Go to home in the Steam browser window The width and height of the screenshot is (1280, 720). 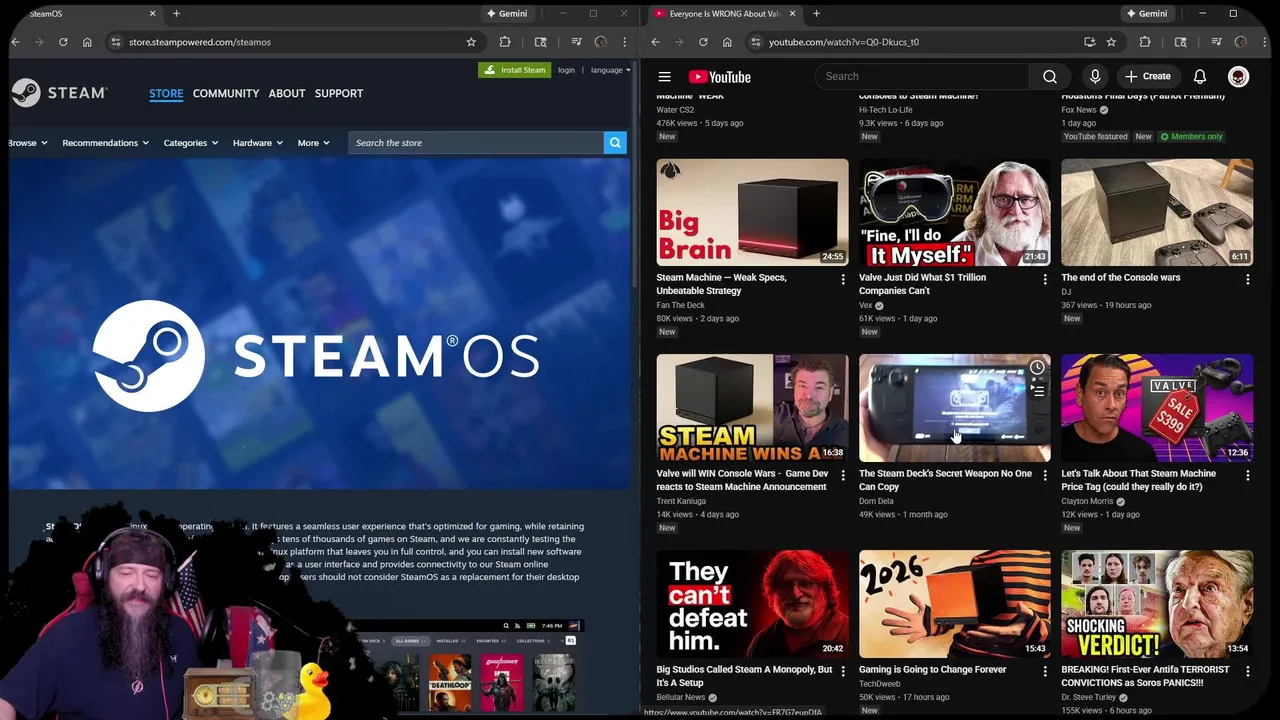pyautogui.click(x=87, y=42)
